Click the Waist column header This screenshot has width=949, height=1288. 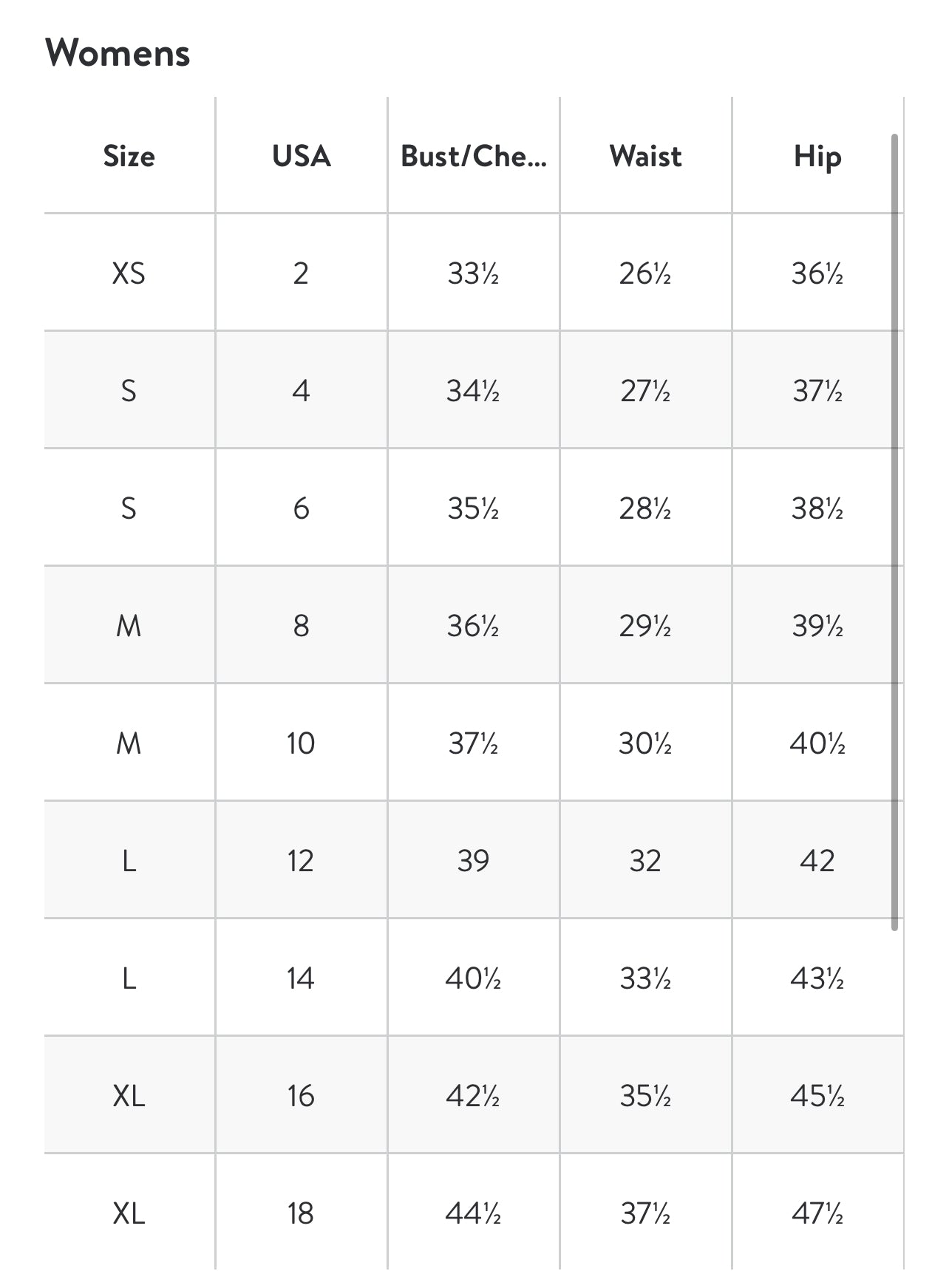point(645,156)
